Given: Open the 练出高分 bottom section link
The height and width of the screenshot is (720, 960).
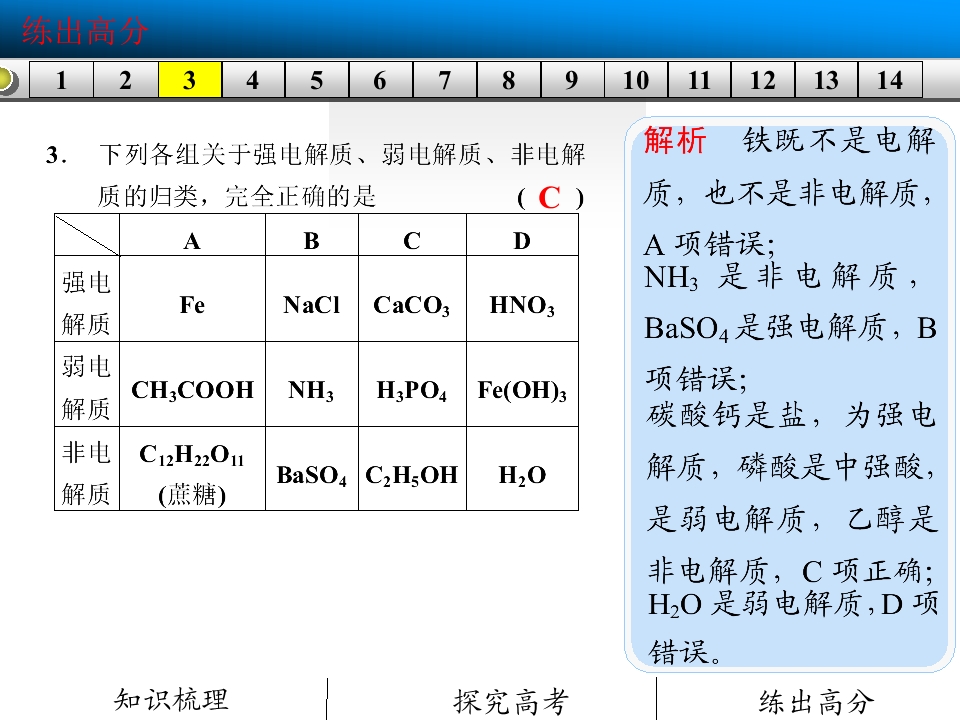Looking at the screenshot, I should point(816,702).
